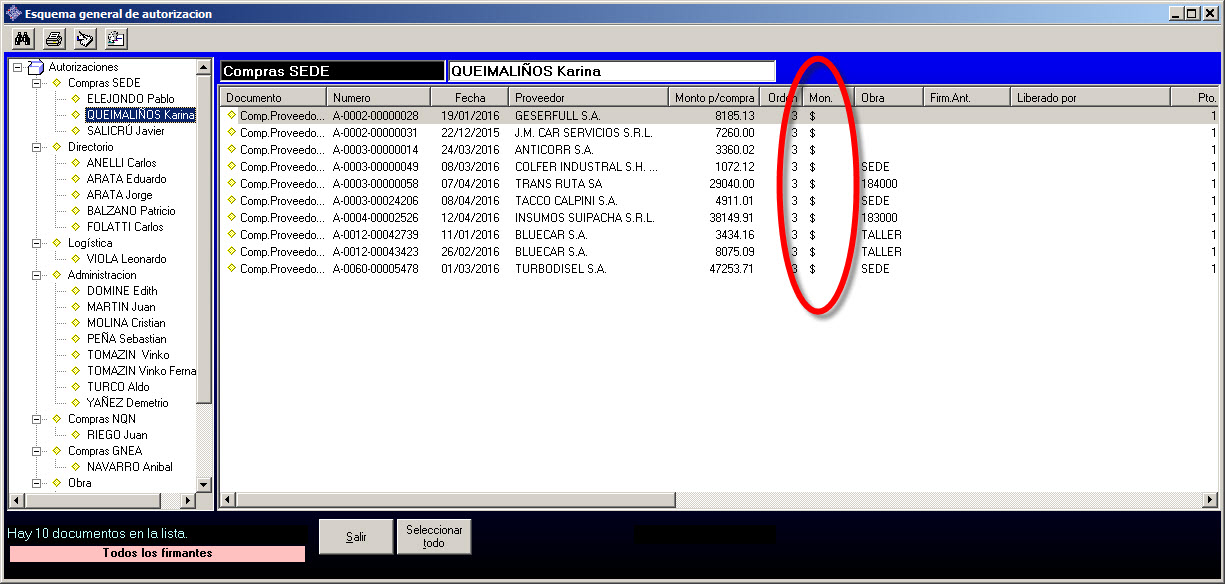Image resolution: width=1225 pixels, height=584 pixels.
Task: Collapse the Logística tree node
Action: pos(37,243)
